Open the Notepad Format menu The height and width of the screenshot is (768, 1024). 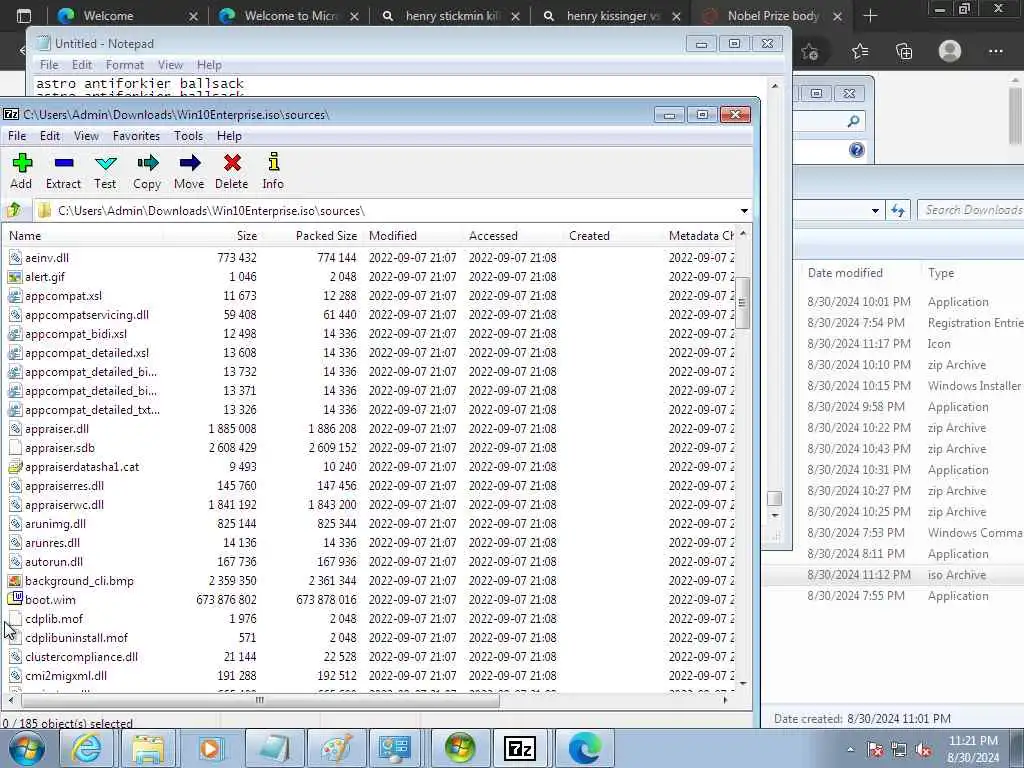[125, 65]
